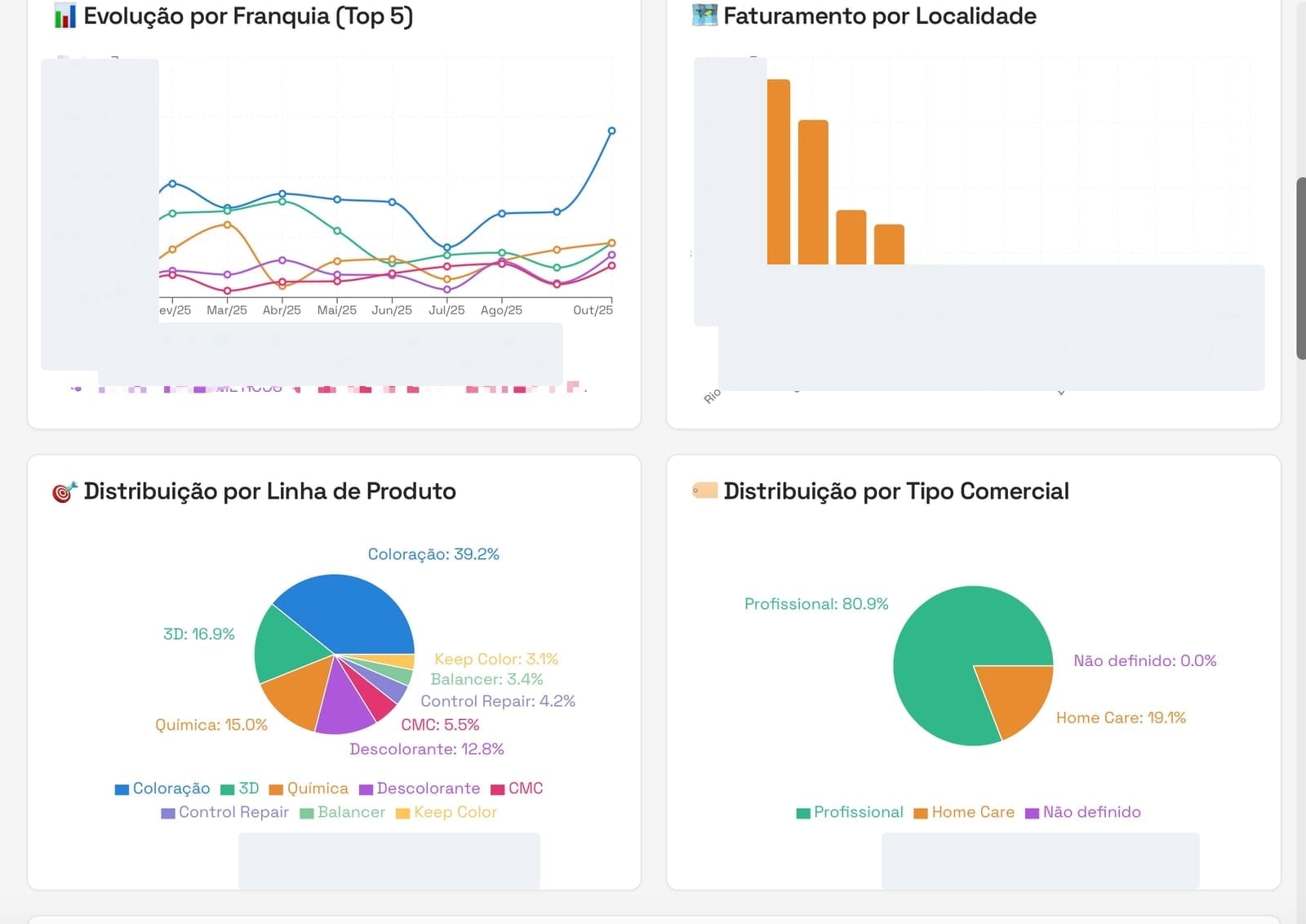Click the target icon beside Distribuição por Linha de Produto

click(x=64, y=491)
